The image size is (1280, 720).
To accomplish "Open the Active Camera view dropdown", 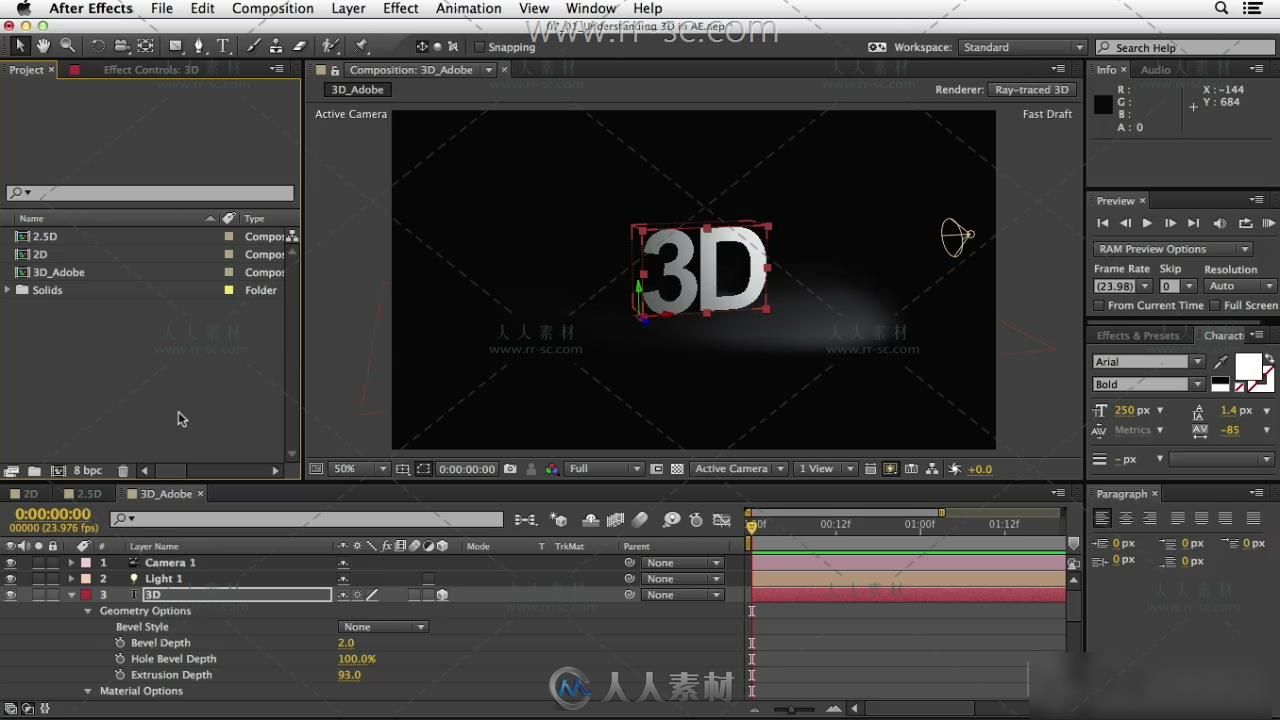I will coord(738,469).
